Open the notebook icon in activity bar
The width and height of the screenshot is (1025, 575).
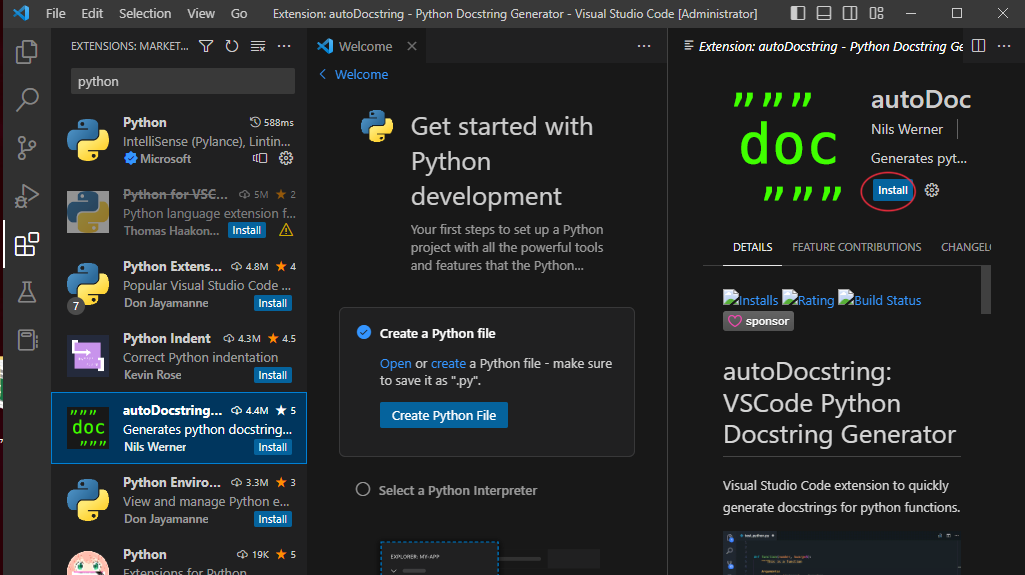27,340
